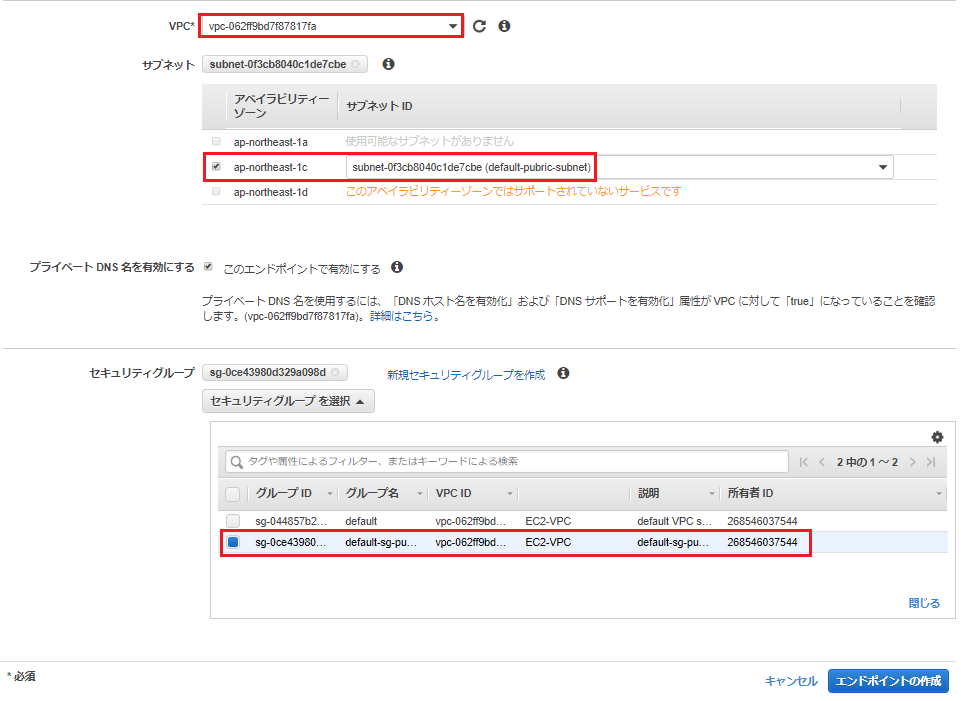Open VPC ID column sort arrow

[510, 494]
